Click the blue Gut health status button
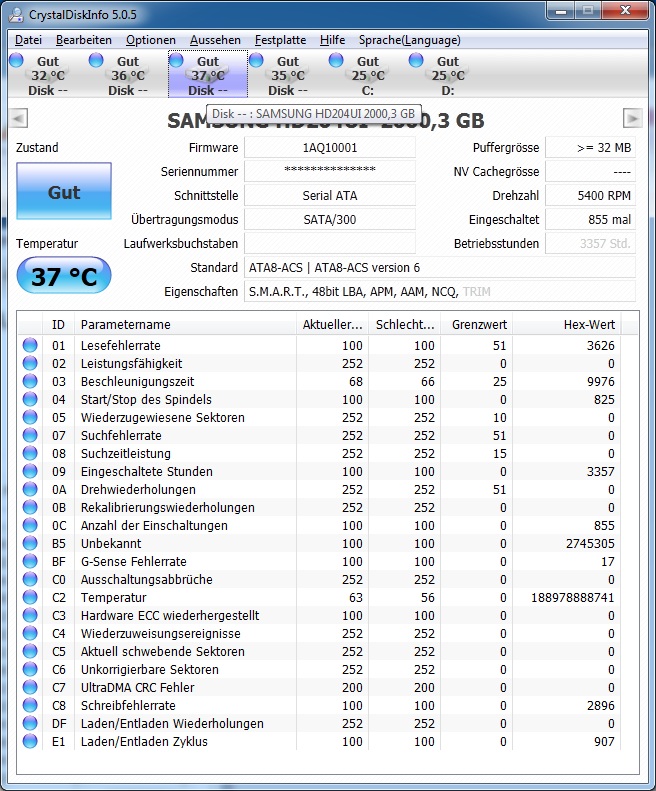The height and width of the screenshot is (791, 656). tap(64, 191)
